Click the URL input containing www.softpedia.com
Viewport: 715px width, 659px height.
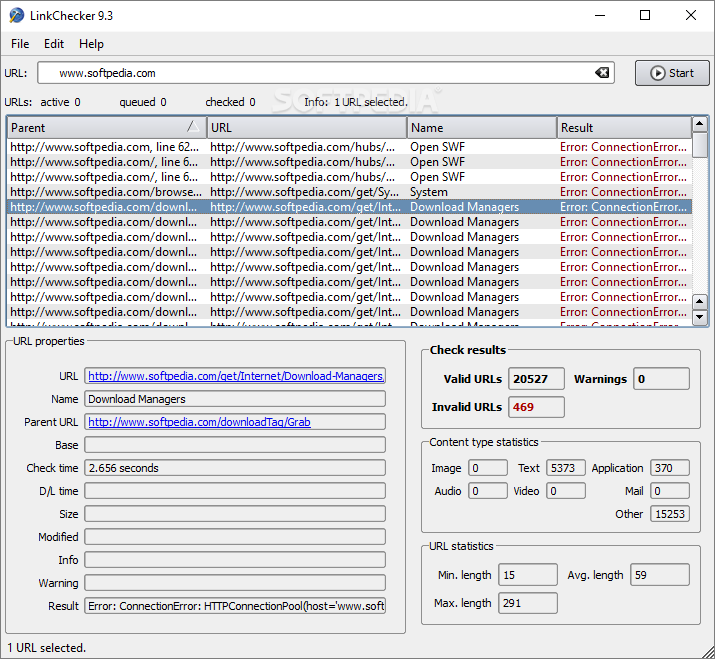coord(326,73)
